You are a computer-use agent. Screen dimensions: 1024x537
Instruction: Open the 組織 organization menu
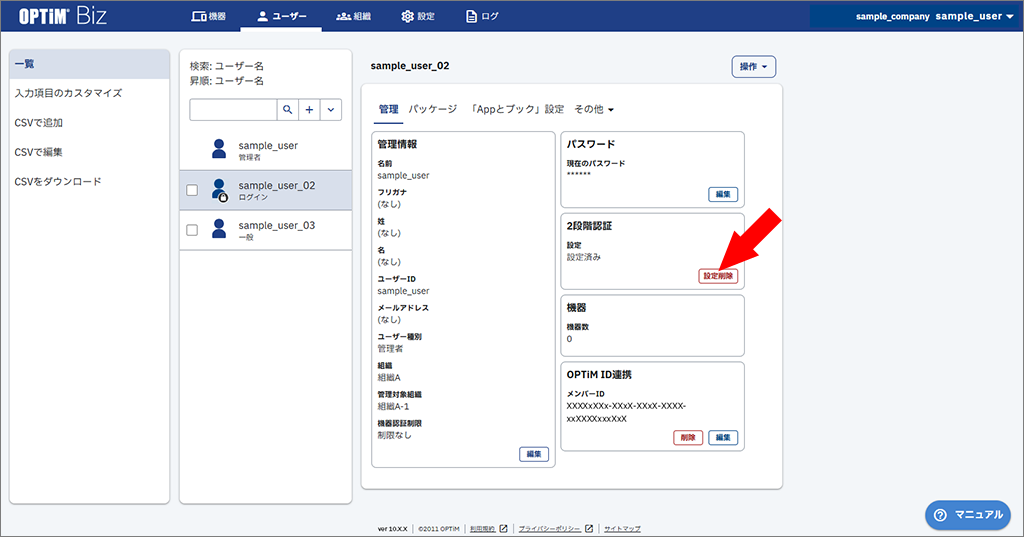[353, 16]
